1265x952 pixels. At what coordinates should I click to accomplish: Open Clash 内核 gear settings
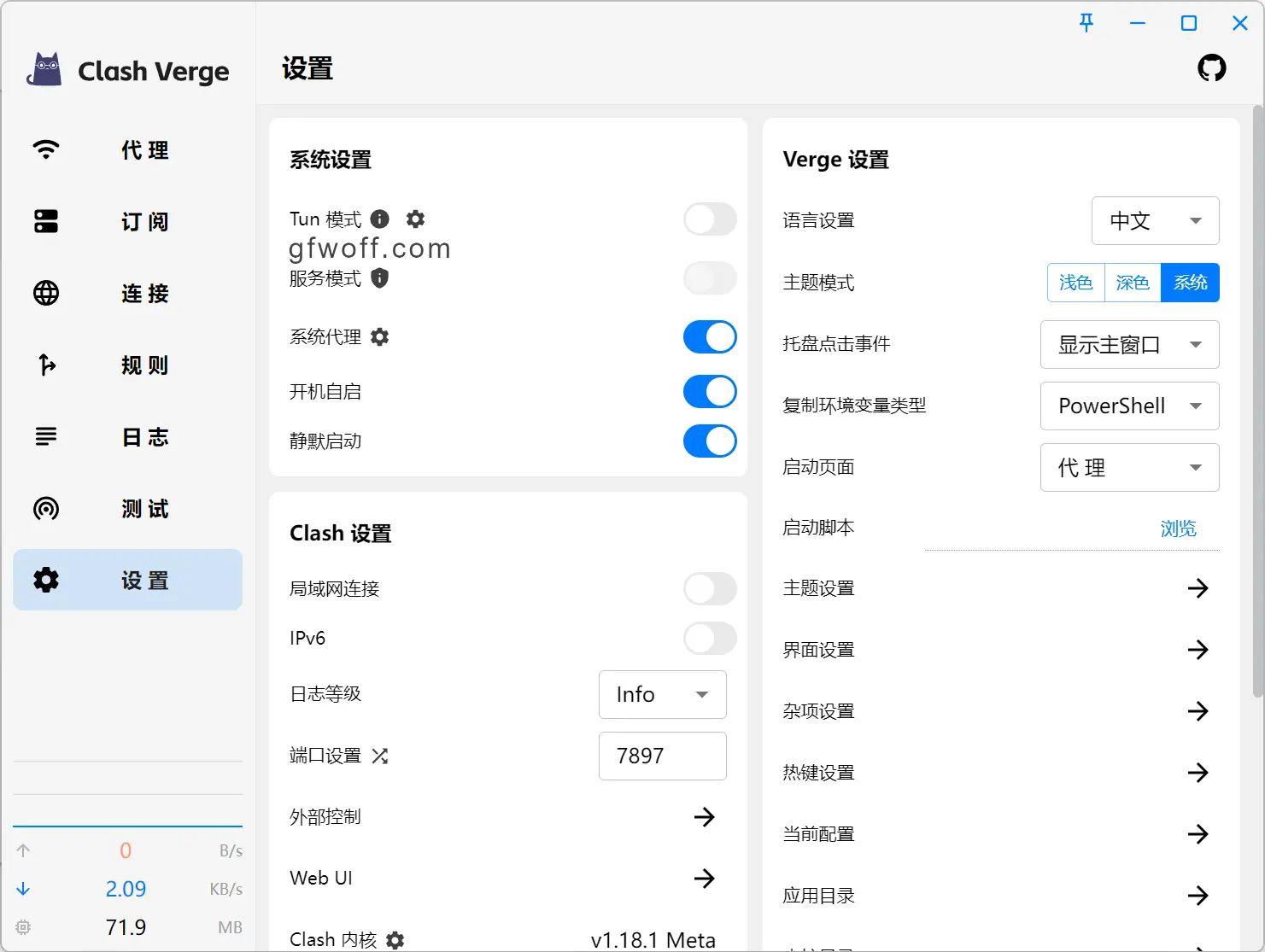(x=395, y=940)
